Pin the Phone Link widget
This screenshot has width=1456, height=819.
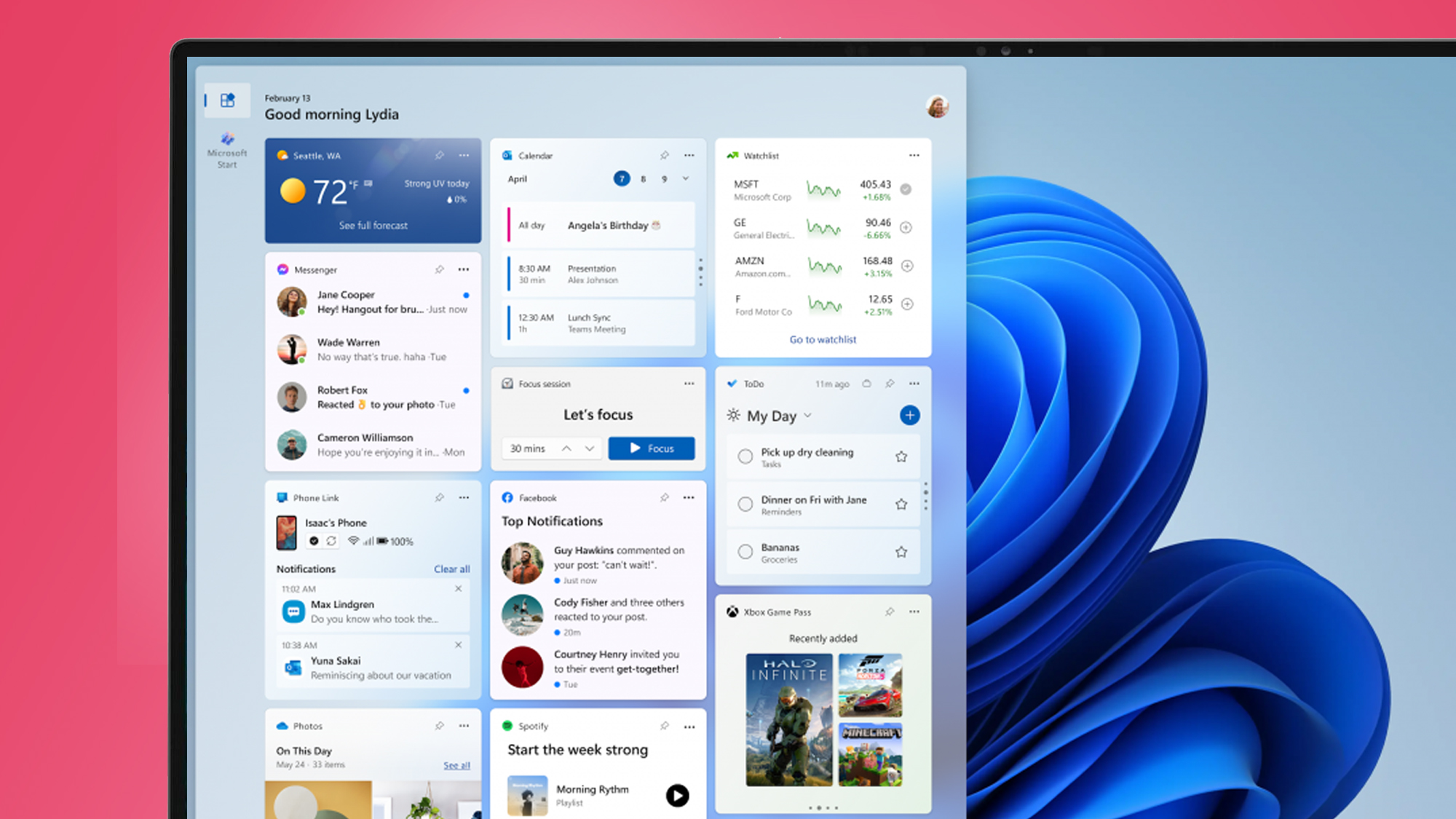(439, 498)
